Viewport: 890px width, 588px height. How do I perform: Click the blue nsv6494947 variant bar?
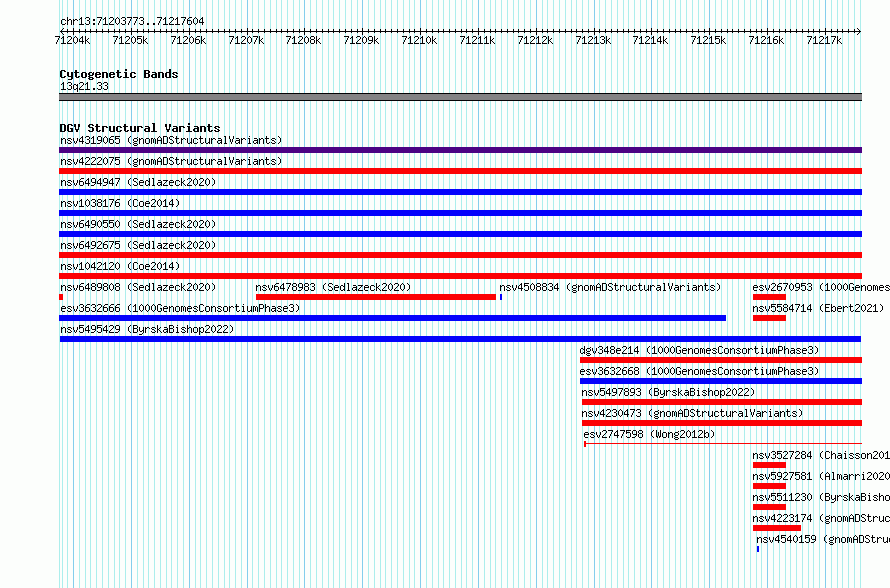click(460, 192)
